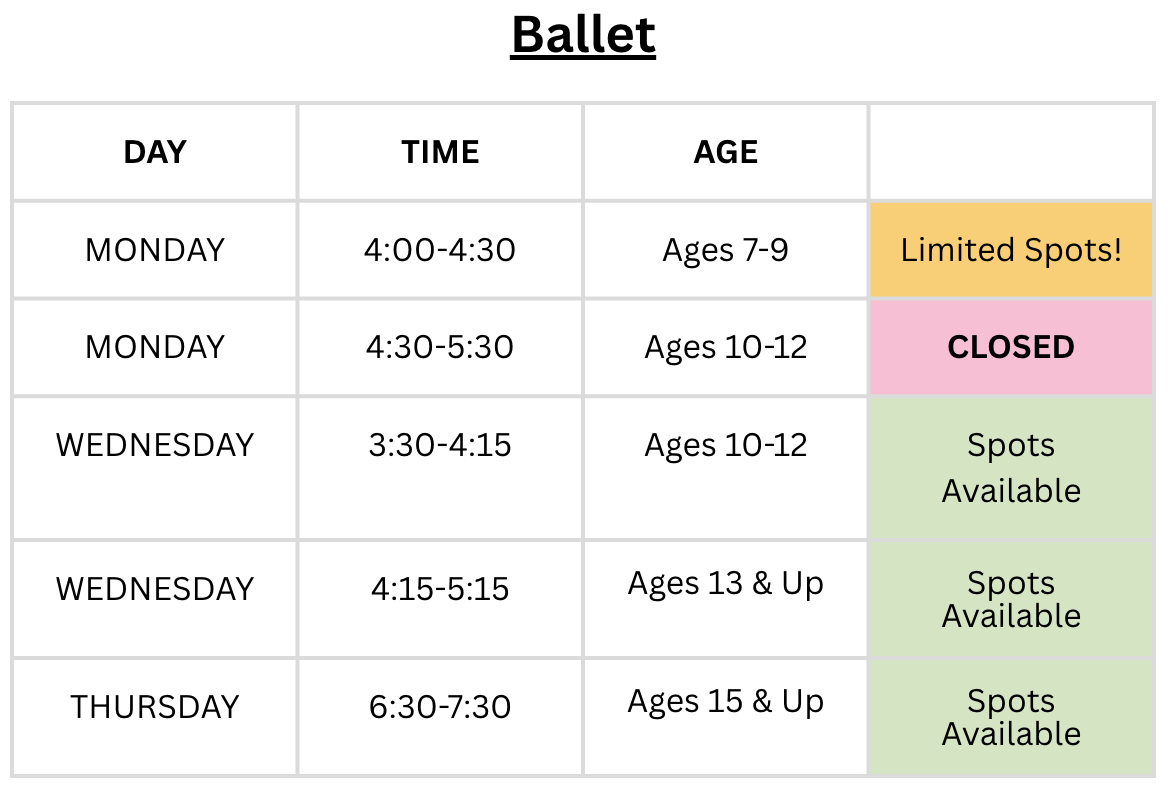The width and height of the screenshot is (1168, 800).
Task: Click the Monday 4:30-5:30 time cell
Action: click(440, 347)
